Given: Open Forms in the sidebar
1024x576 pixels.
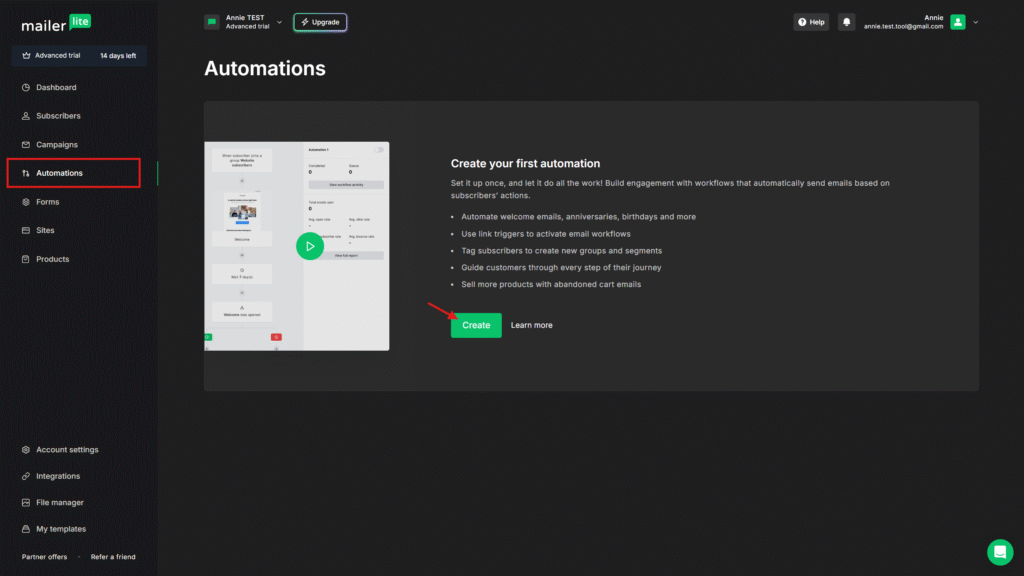Looking at the screenshot, I should pos(47,202).
